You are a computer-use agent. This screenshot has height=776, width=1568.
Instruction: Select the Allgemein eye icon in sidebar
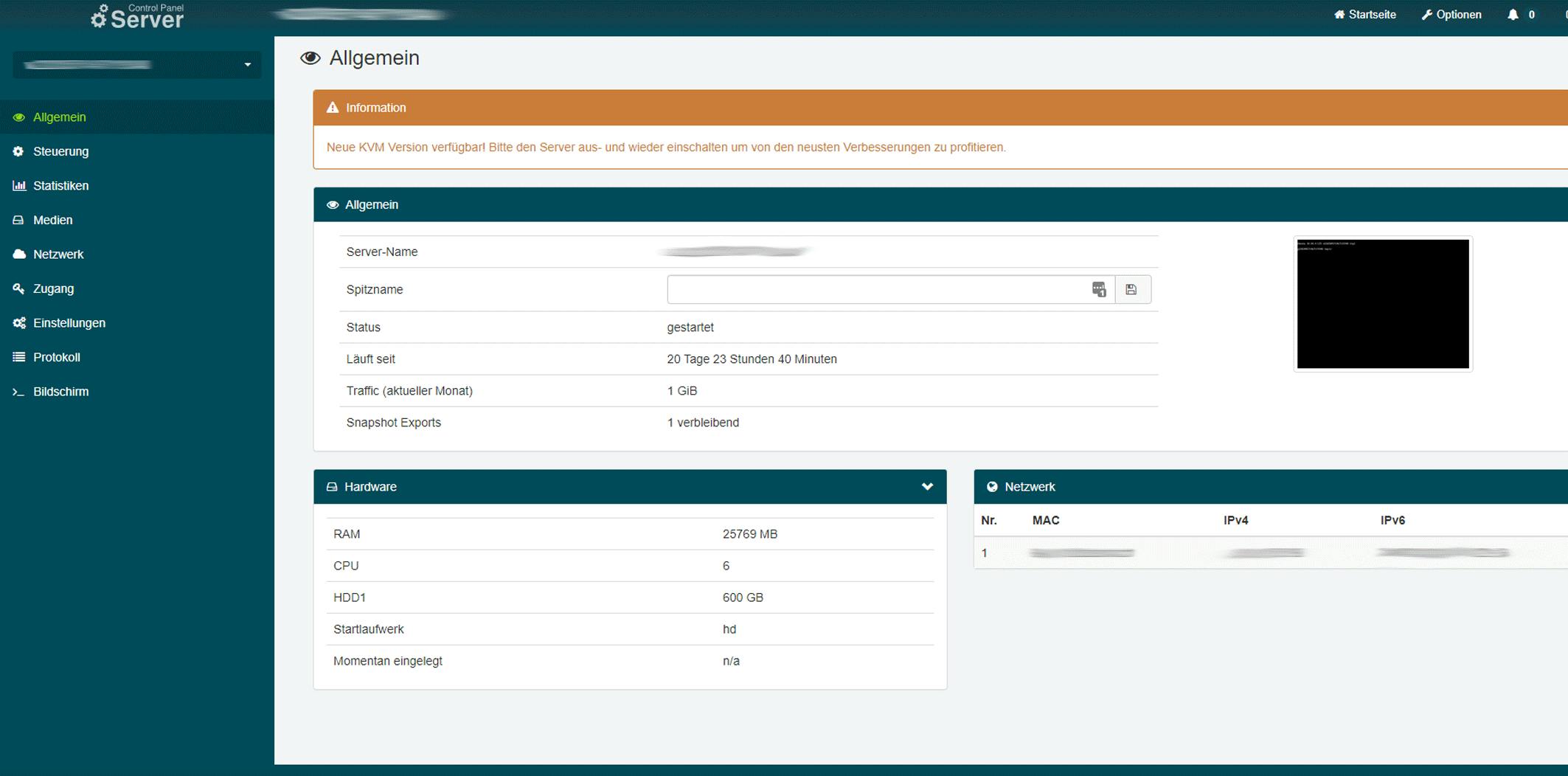[x=19, y=117]
